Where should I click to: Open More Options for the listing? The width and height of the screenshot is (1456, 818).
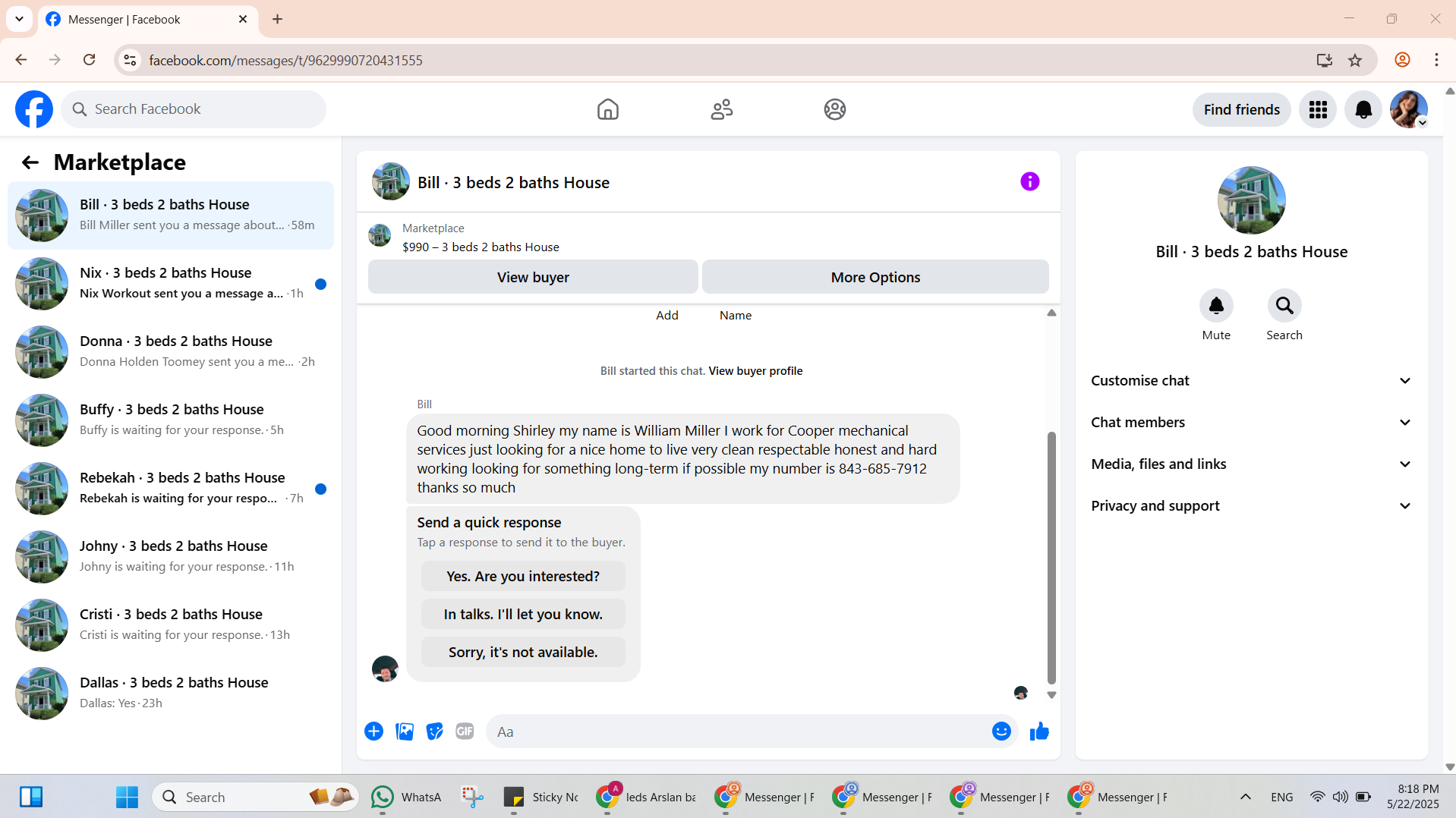[875, 277]
